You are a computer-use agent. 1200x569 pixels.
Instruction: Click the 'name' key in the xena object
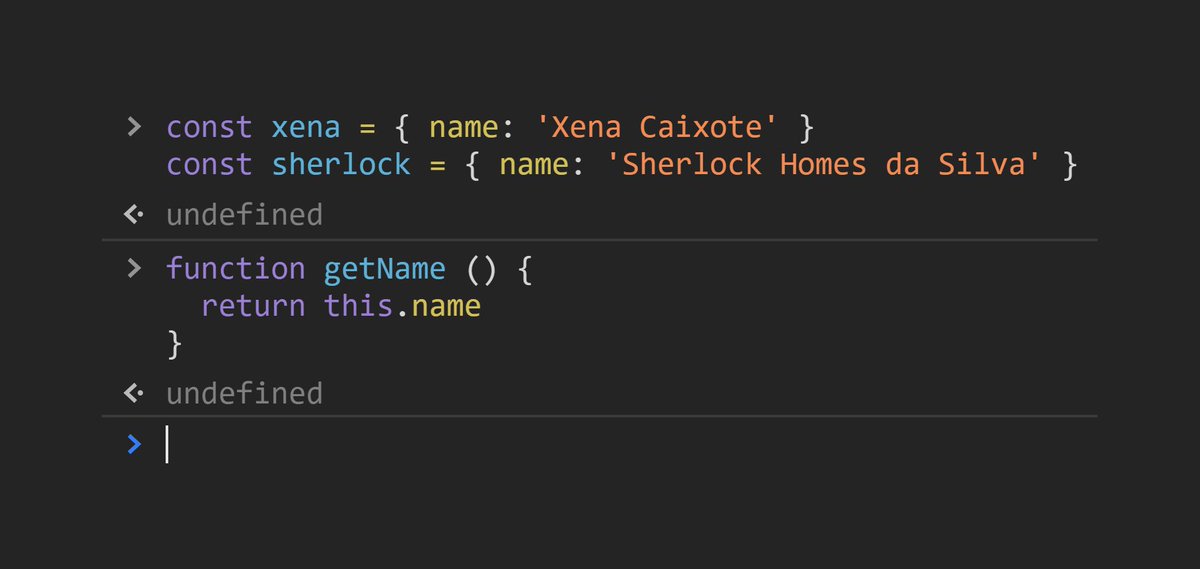click(x=464, y=129)
